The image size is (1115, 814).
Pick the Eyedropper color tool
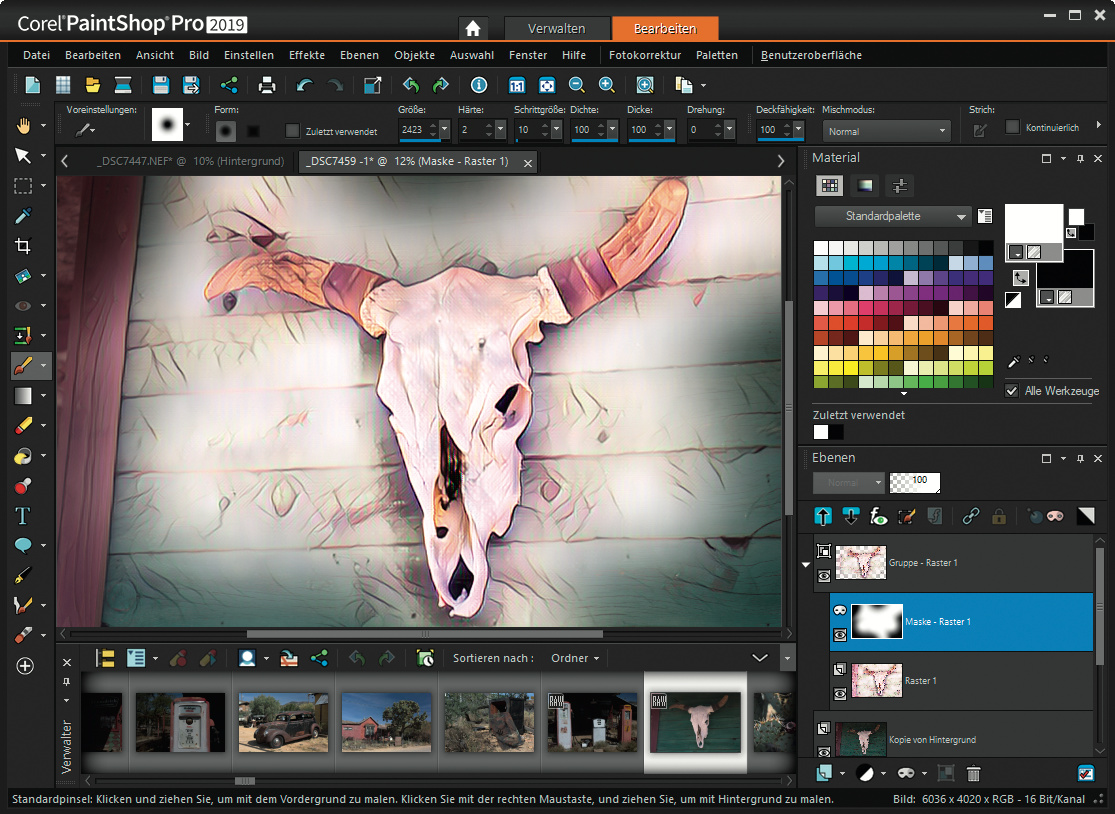(x=23, y=216)
